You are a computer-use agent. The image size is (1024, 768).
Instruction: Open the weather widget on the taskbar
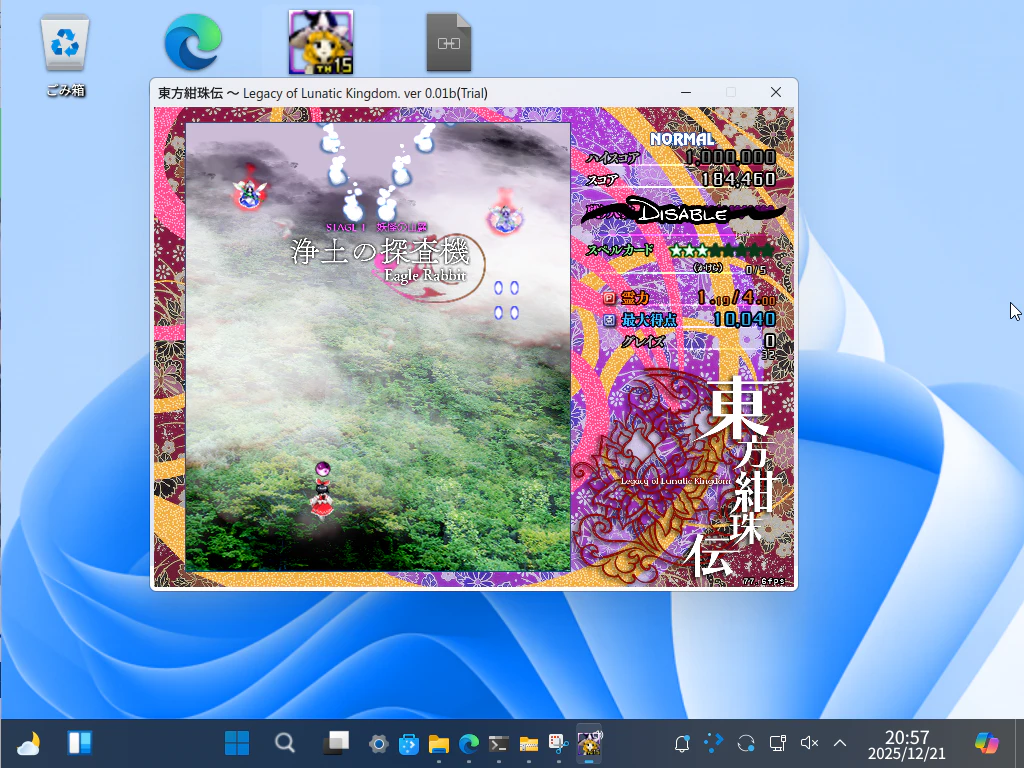(28, 743)
